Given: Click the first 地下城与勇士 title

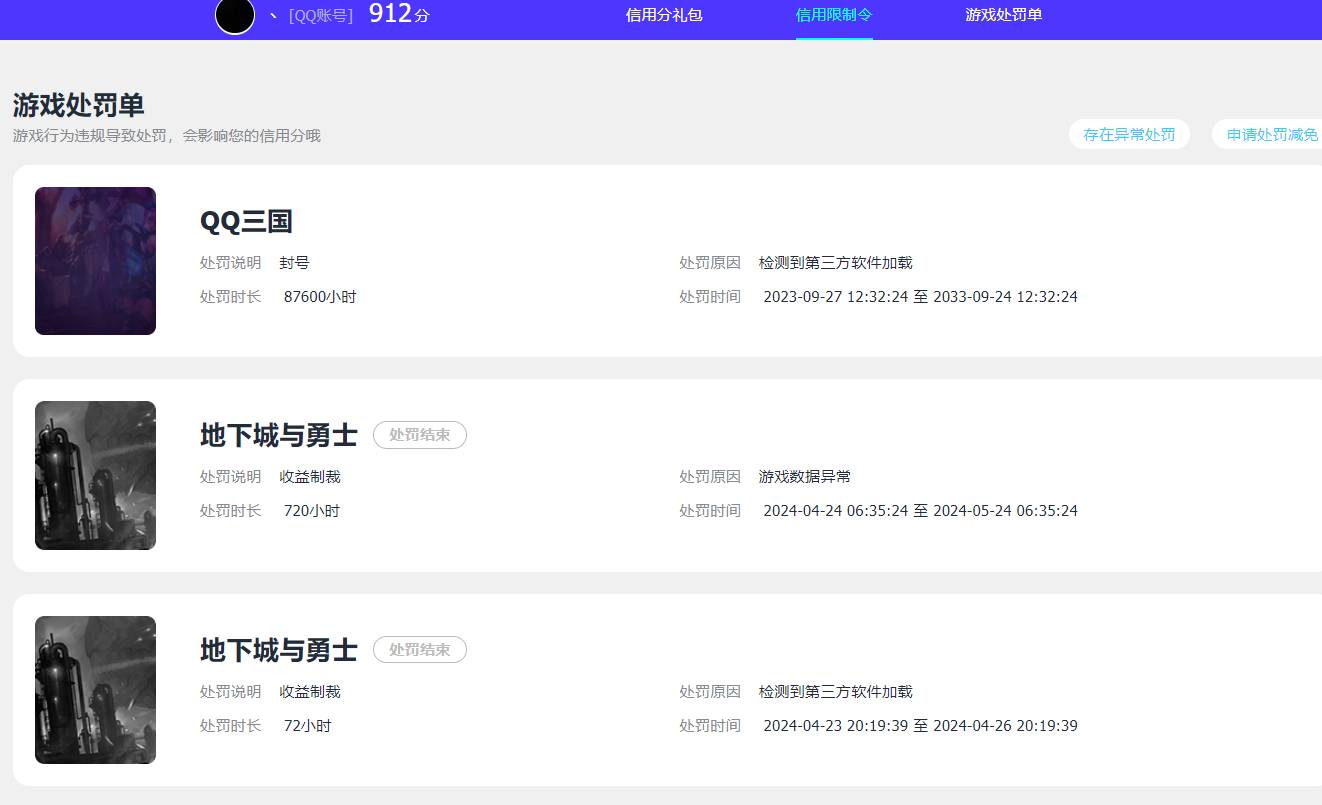Looking at the screenshot, I should 278,435.
